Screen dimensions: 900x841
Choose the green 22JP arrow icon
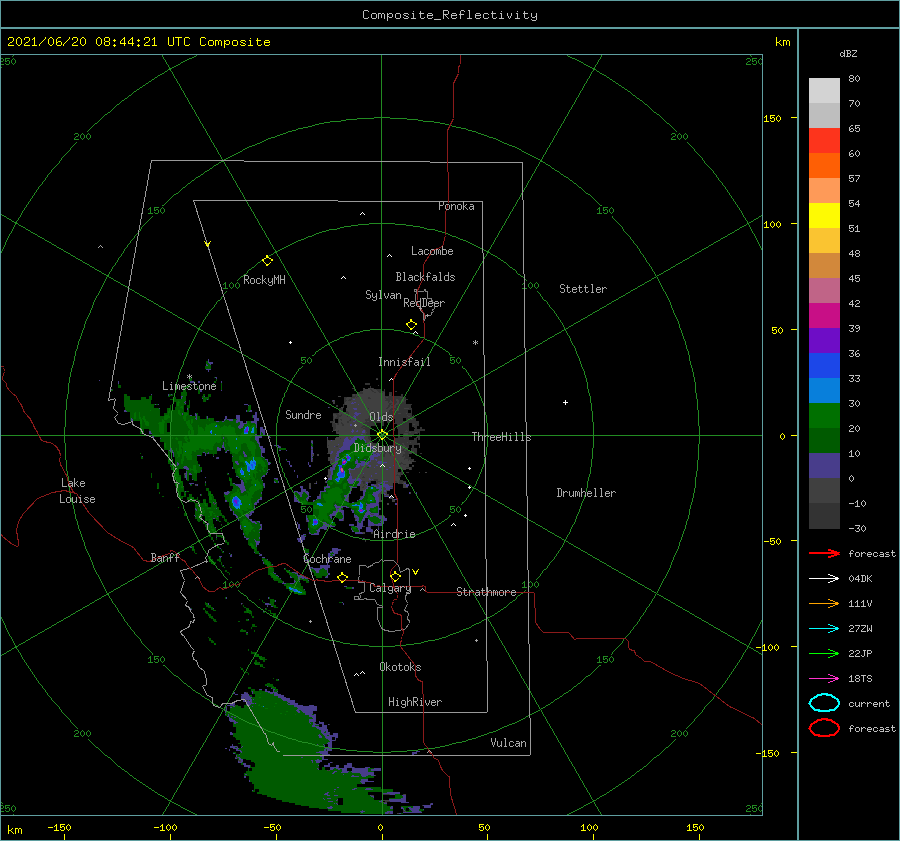[824, 653]
